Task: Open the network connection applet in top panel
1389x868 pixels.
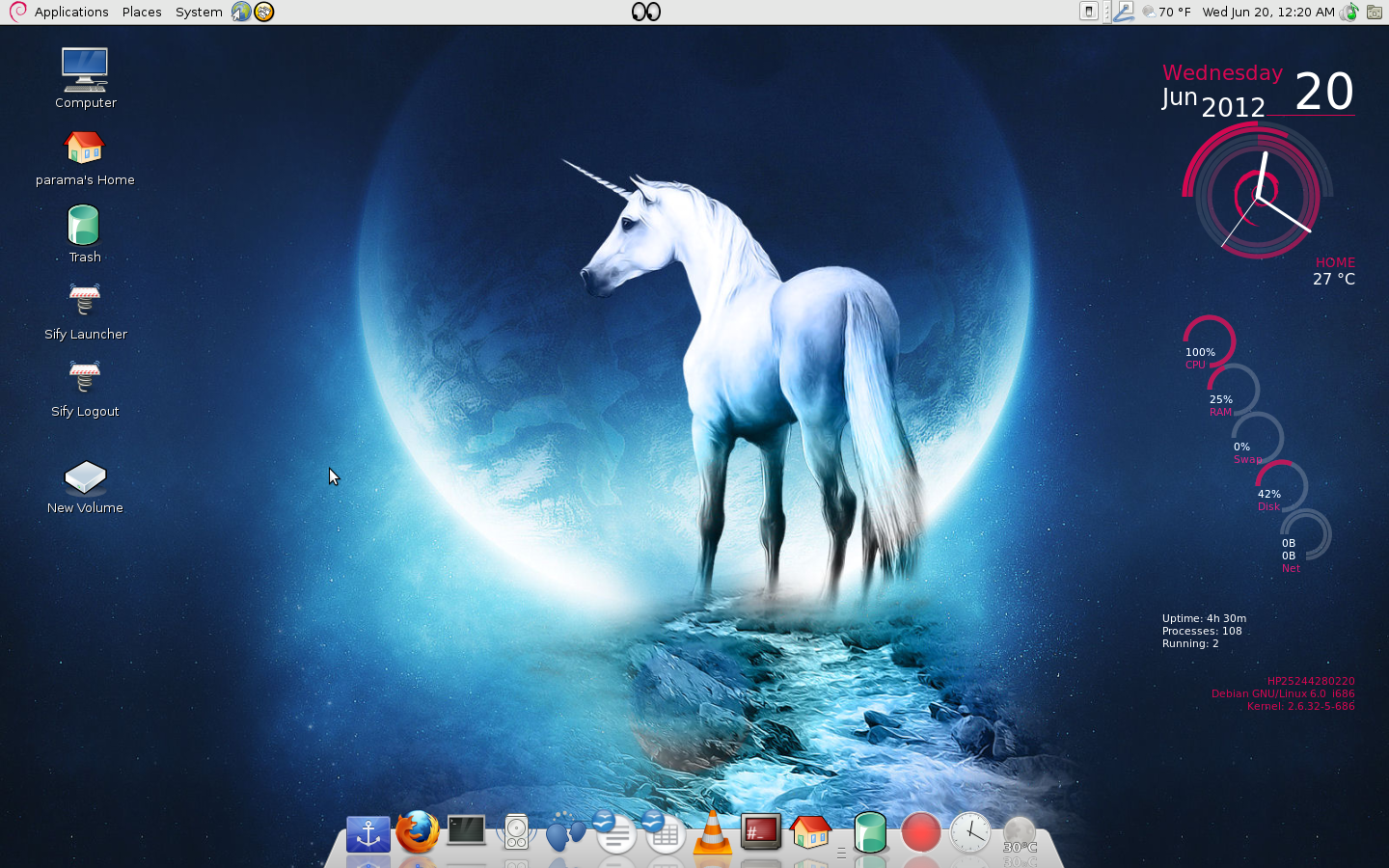Action: coord(1125,12)
